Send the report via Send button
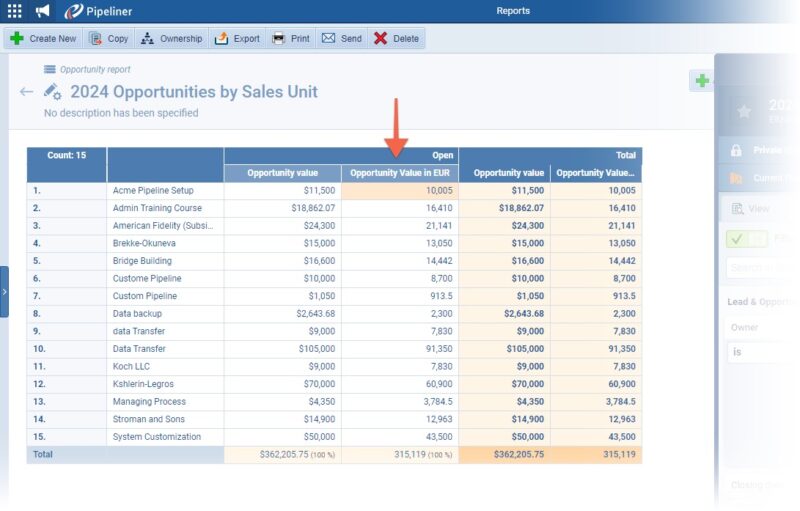This screenshot has width=800, height=511. tap(341, 39)
